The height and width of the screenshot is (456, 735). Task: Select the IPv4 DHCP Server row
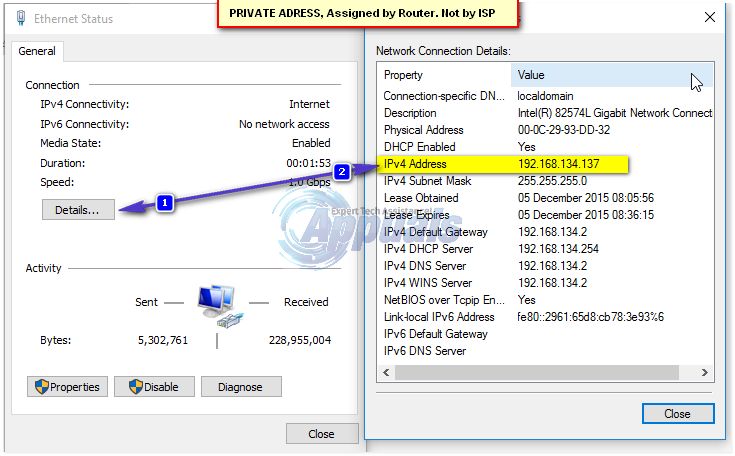(545, 249)
